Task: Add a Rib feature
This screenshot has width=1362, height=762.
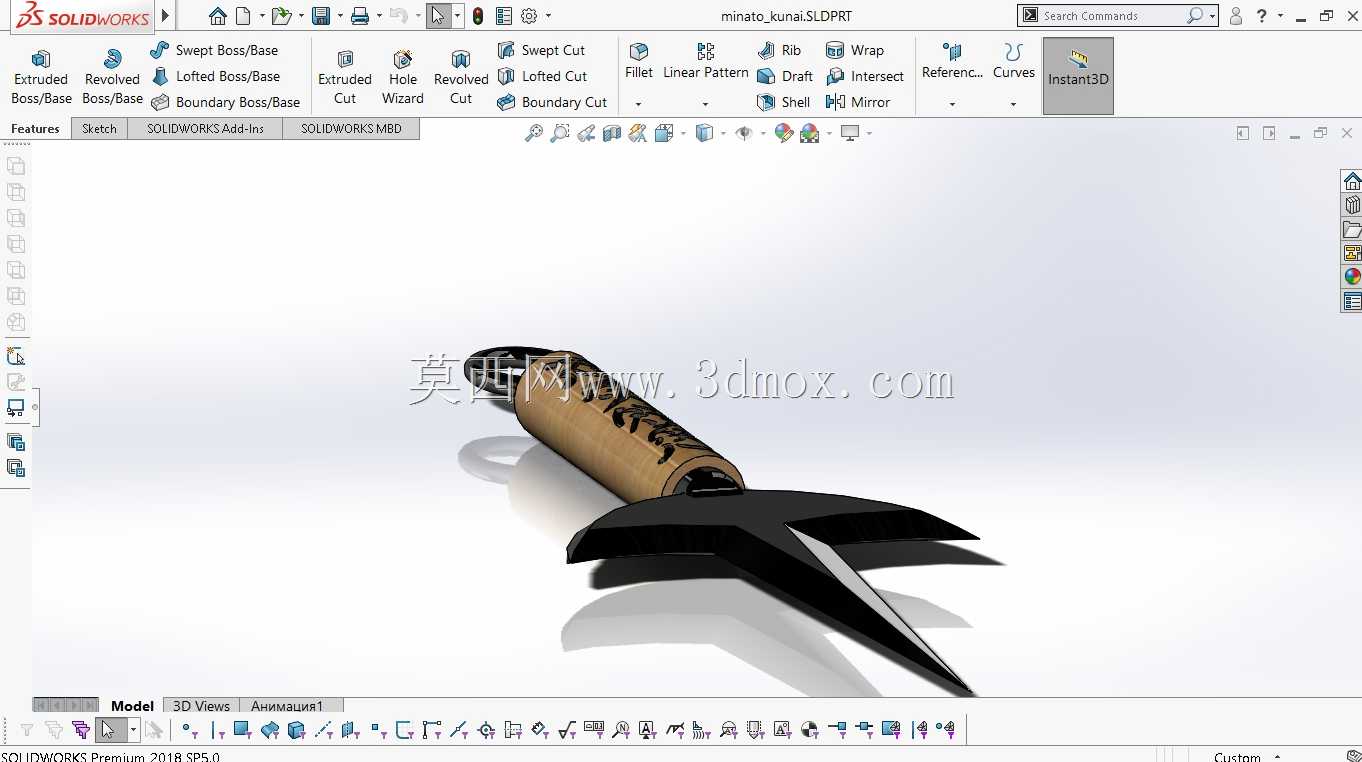Action: [x=779, y=50]
